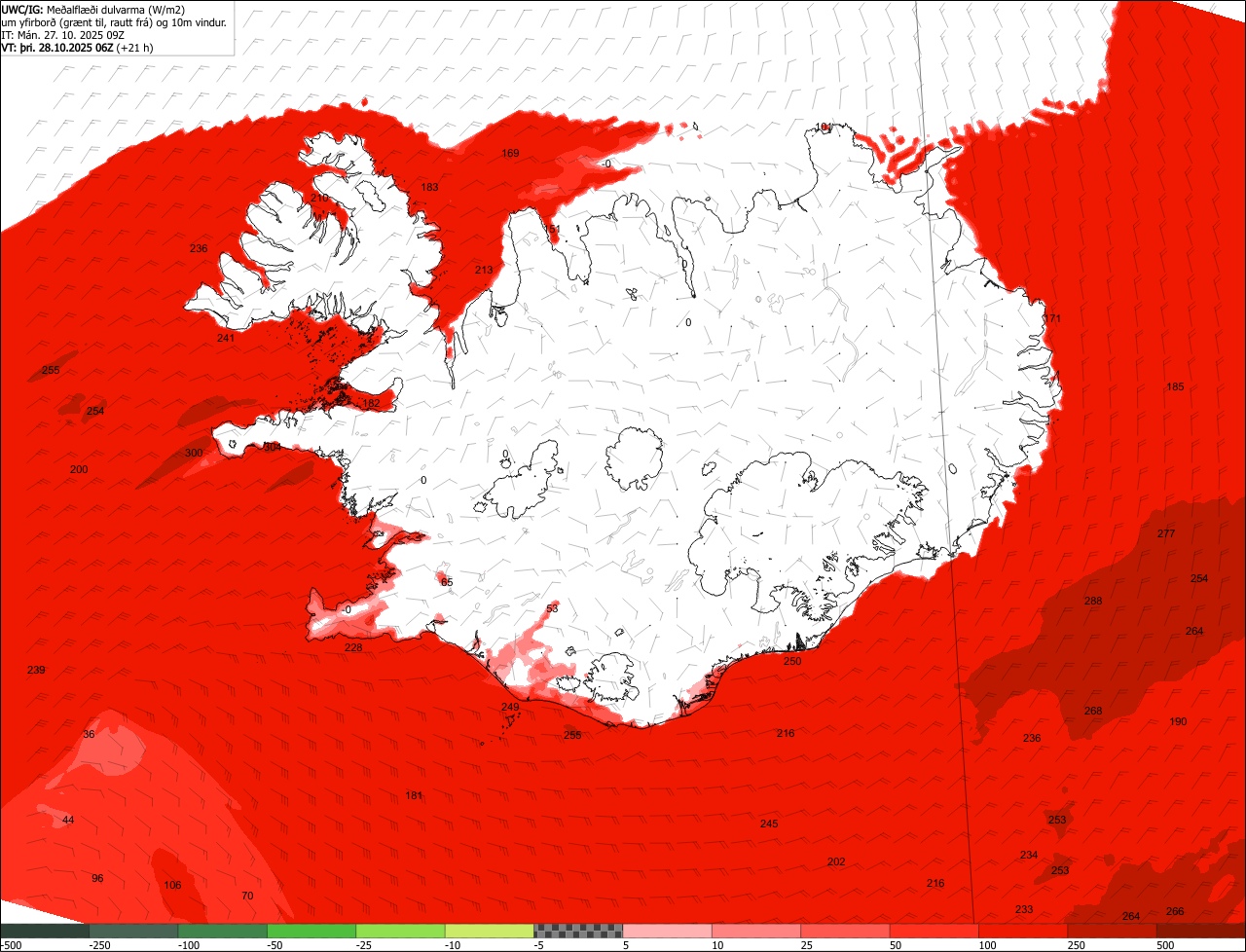Image resolution: width=1246 pixels, height=952 pixels.
Task: Click the legend label "-100"
Action: (x=188, y=945)
